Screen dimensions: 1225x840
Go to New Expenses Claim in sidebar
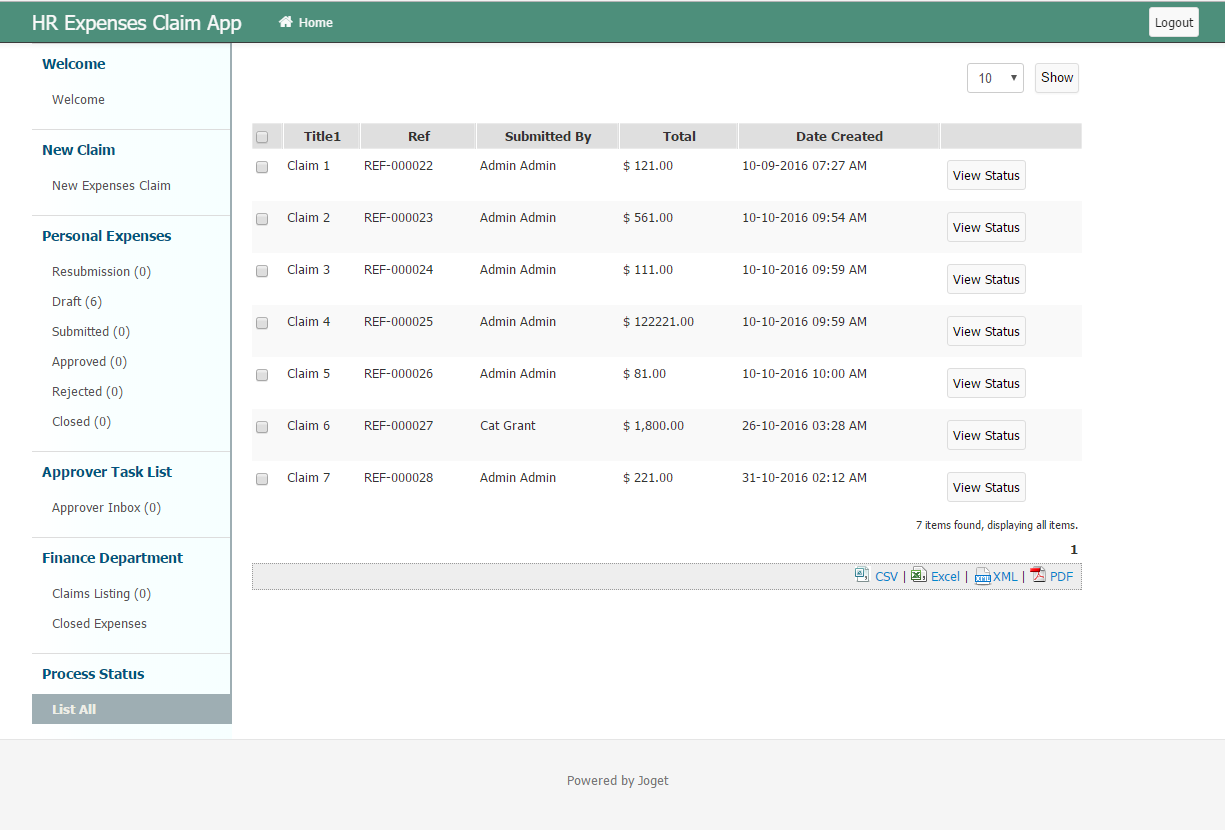point(111,185)
